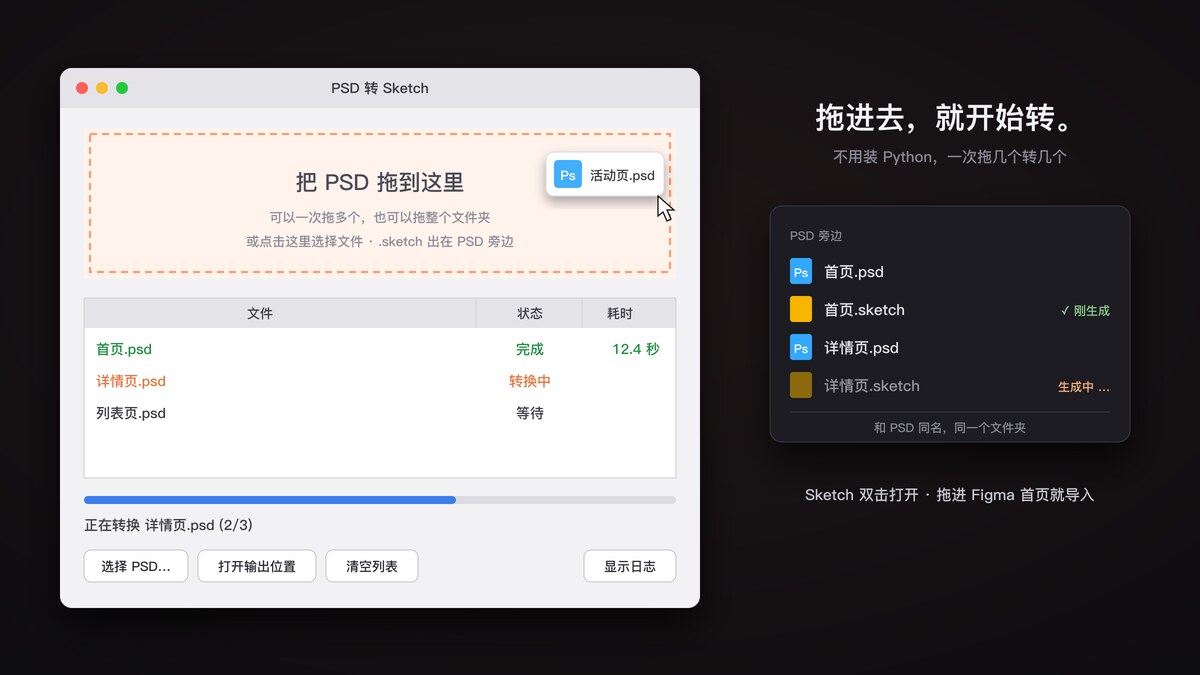
Task: Click the 选择 PSD... button
Action: [x=136, y=566]
